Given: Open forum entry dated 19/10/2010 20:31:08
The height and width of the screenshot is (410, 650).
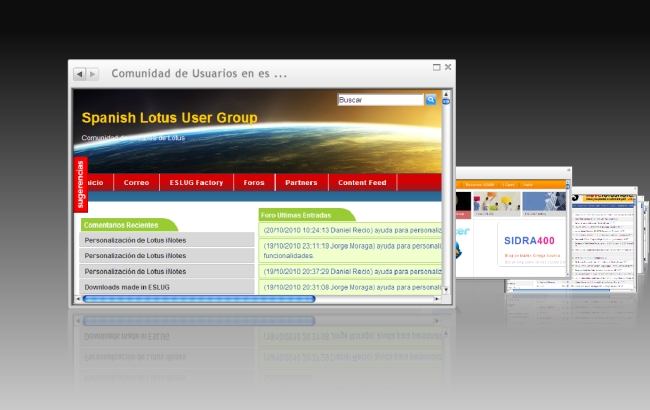Looking at the screenshot, I should click(350, 287).
